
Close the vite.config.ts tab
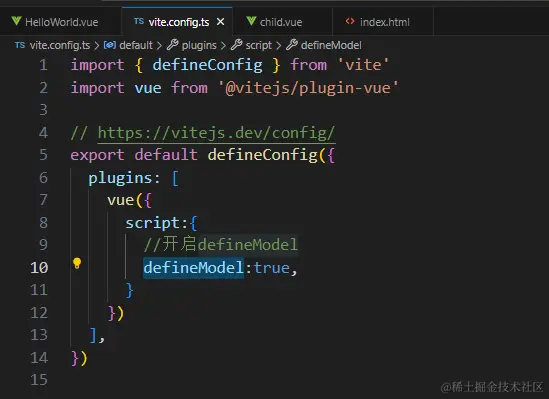pyautogui.click(x=221, y=22)
